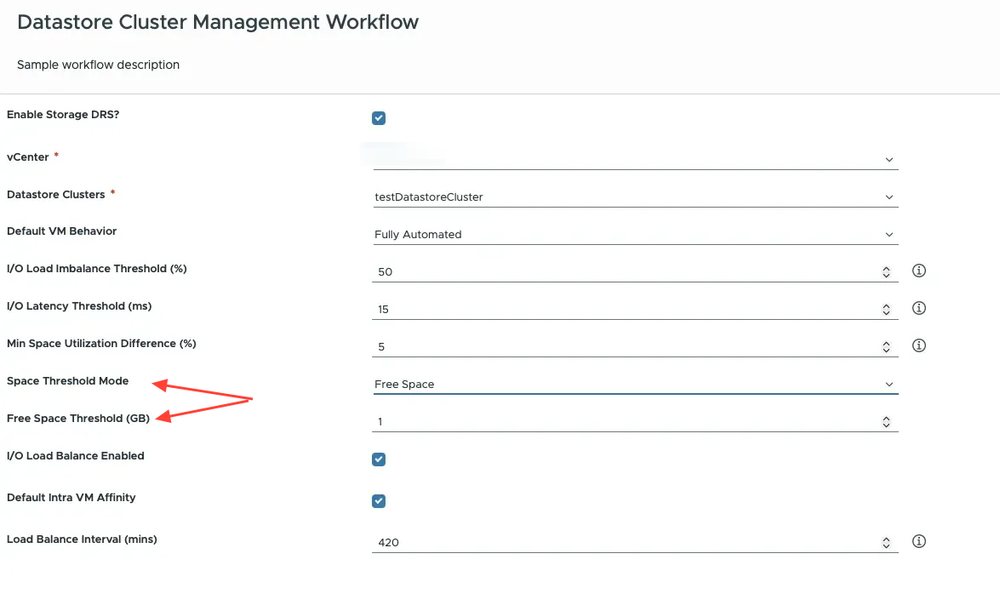The height and width of the screenshot is (593, 1000).
Task: Decrement the Min Space Utilization Difference value
Action: click(886, 348)
